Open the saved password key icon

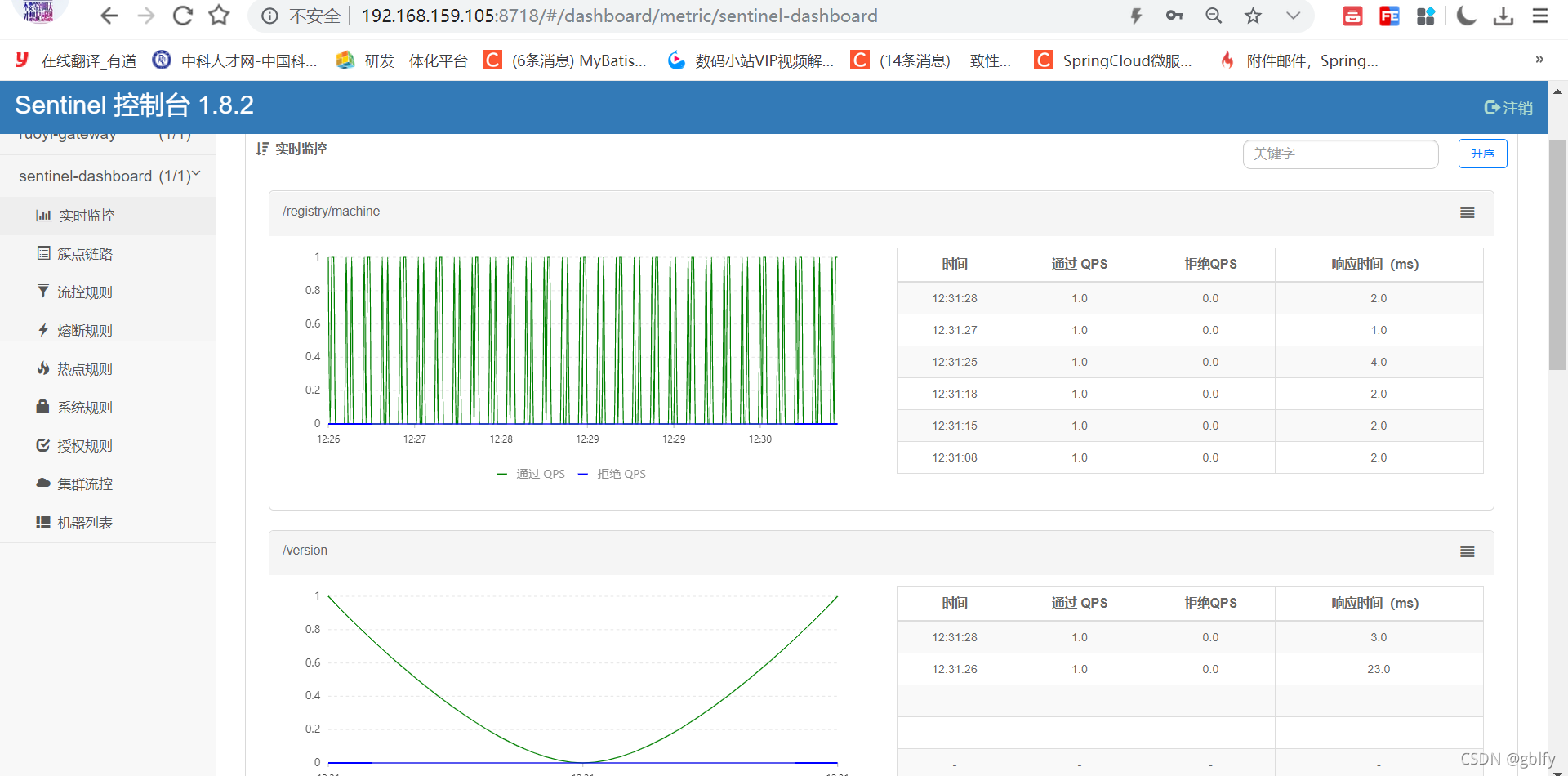point(1174,16)
